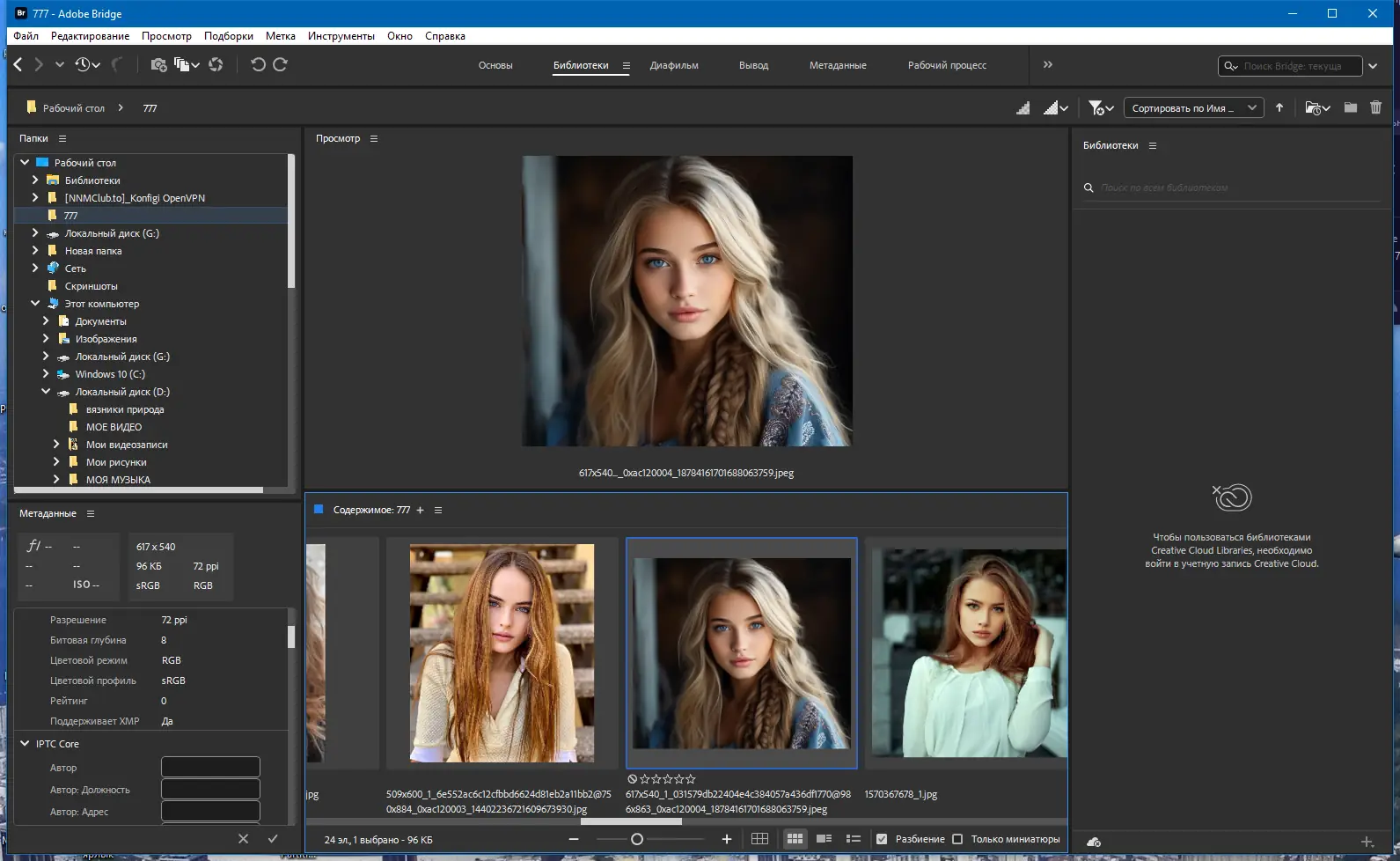This screenshot has width=1400, height=861.
Task: Toggle ascending sort order arrow
Action: 1279,107
